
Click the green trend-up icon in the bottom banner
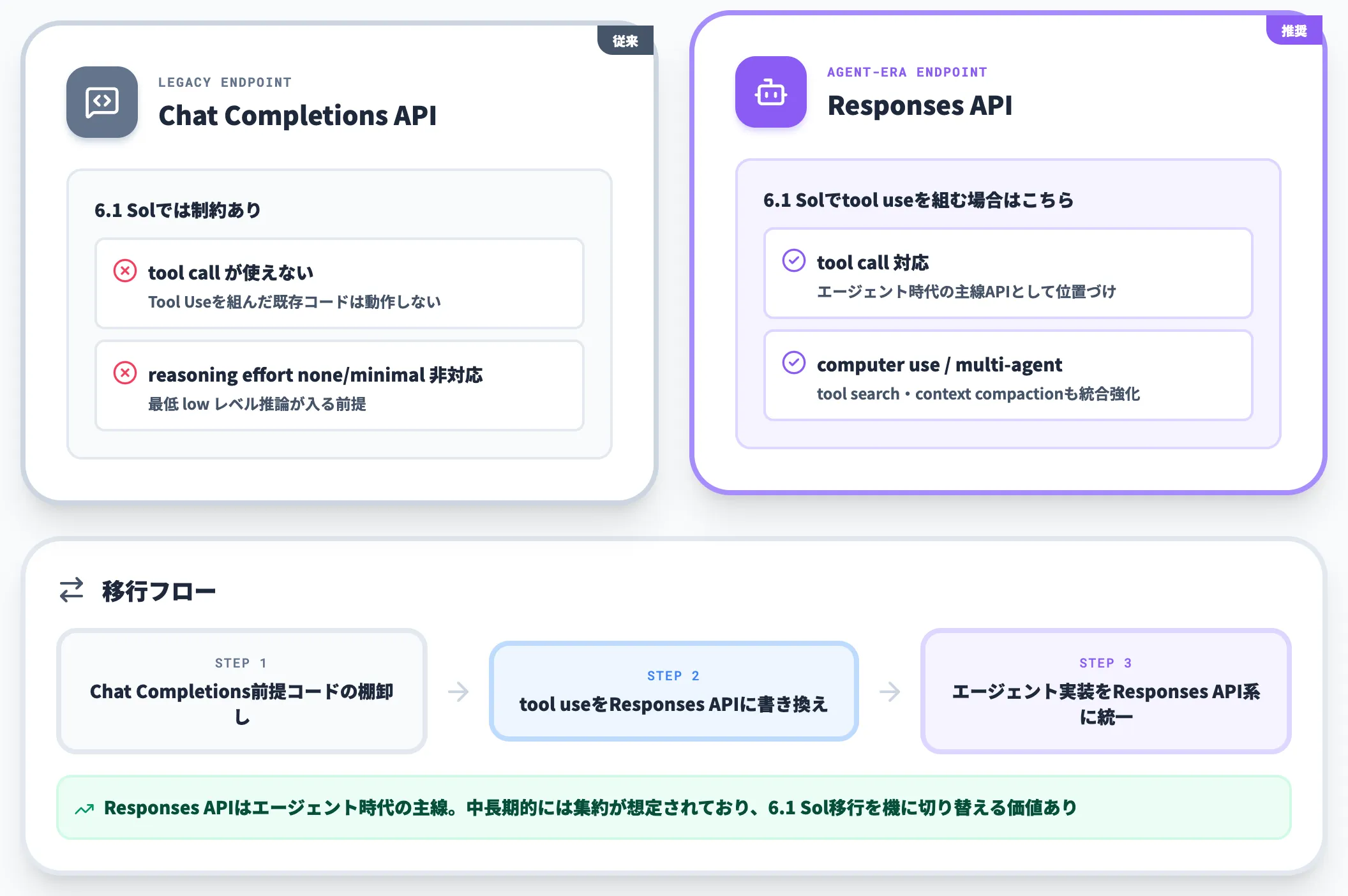click(84, 809)
